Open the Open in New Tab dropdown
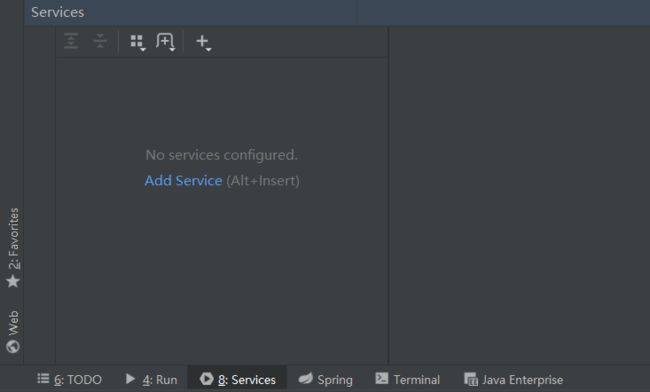The image size is (650, 392). tap(165, 42)
